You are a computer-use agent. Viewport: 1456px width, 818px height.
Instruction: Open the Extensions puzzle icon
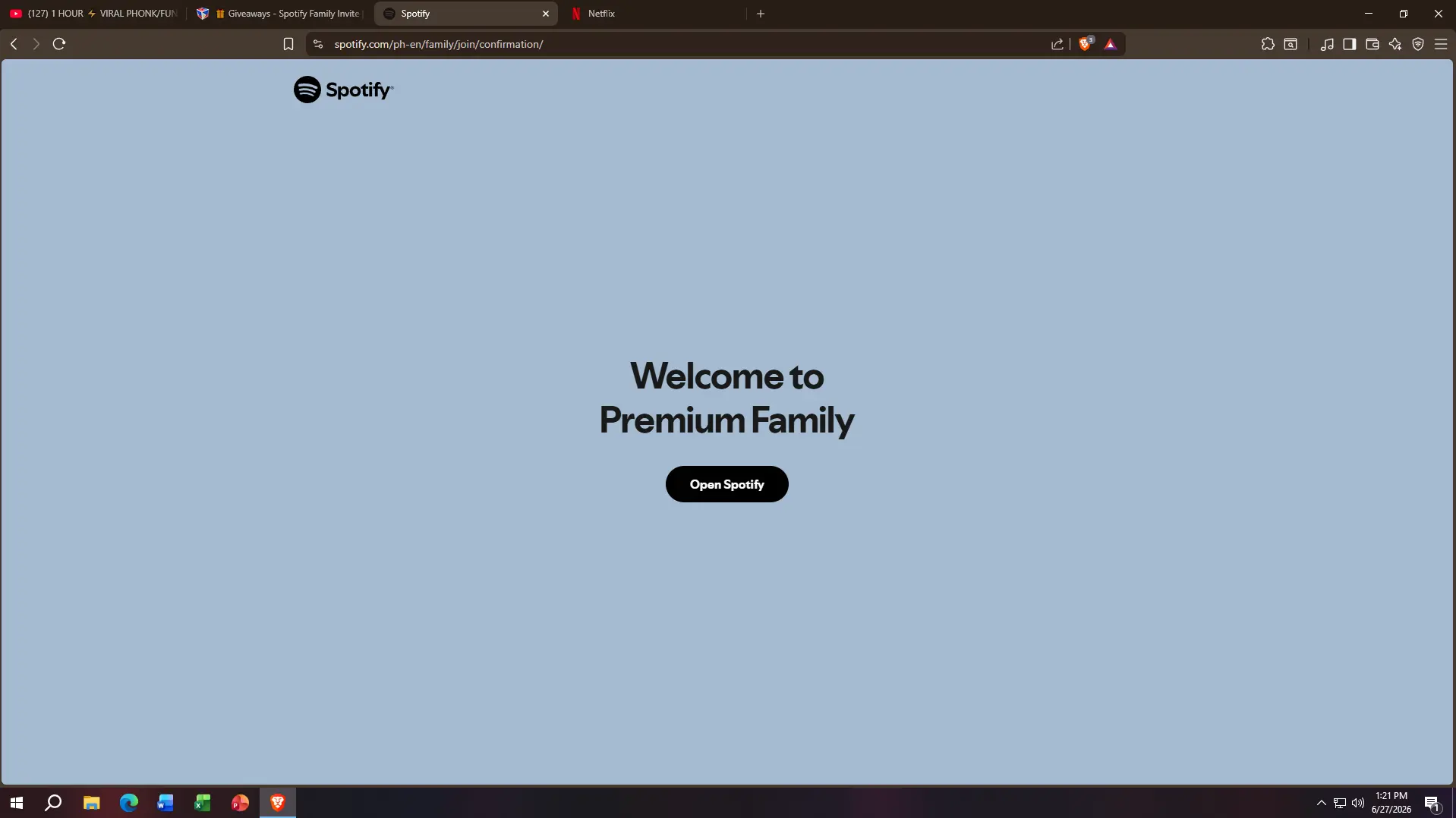[1268, 44]
